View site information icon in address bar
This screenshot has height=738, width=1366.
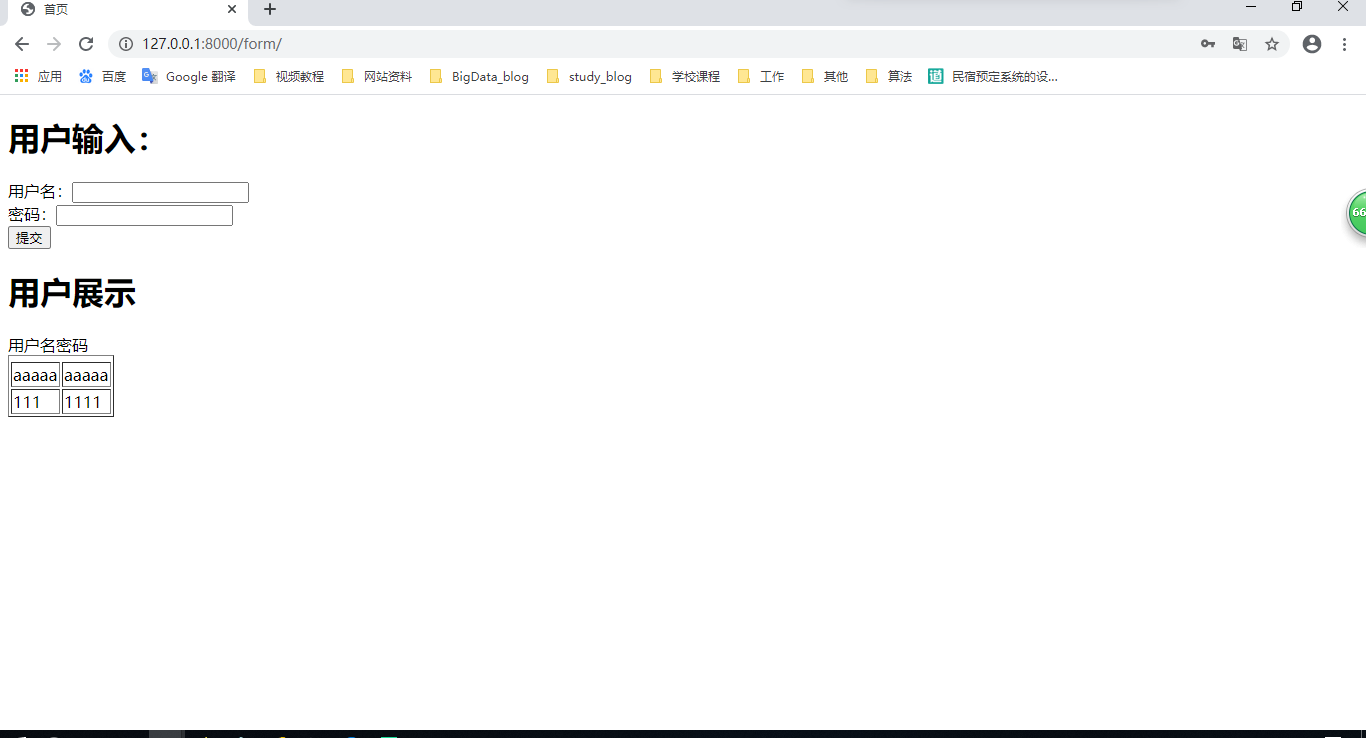[x=126, y=44]
